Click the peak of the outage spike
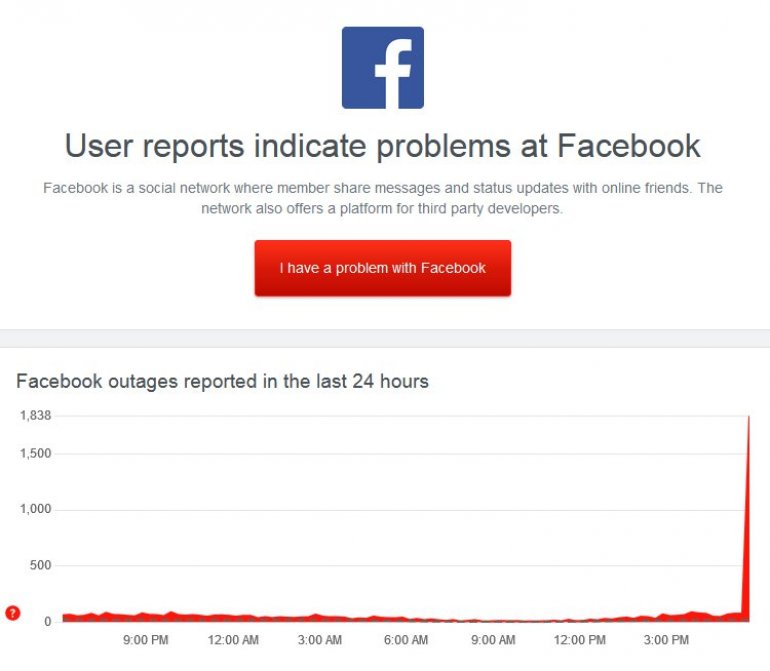The width and height of the screenshot is (770, 671). (x=749, y=418)
